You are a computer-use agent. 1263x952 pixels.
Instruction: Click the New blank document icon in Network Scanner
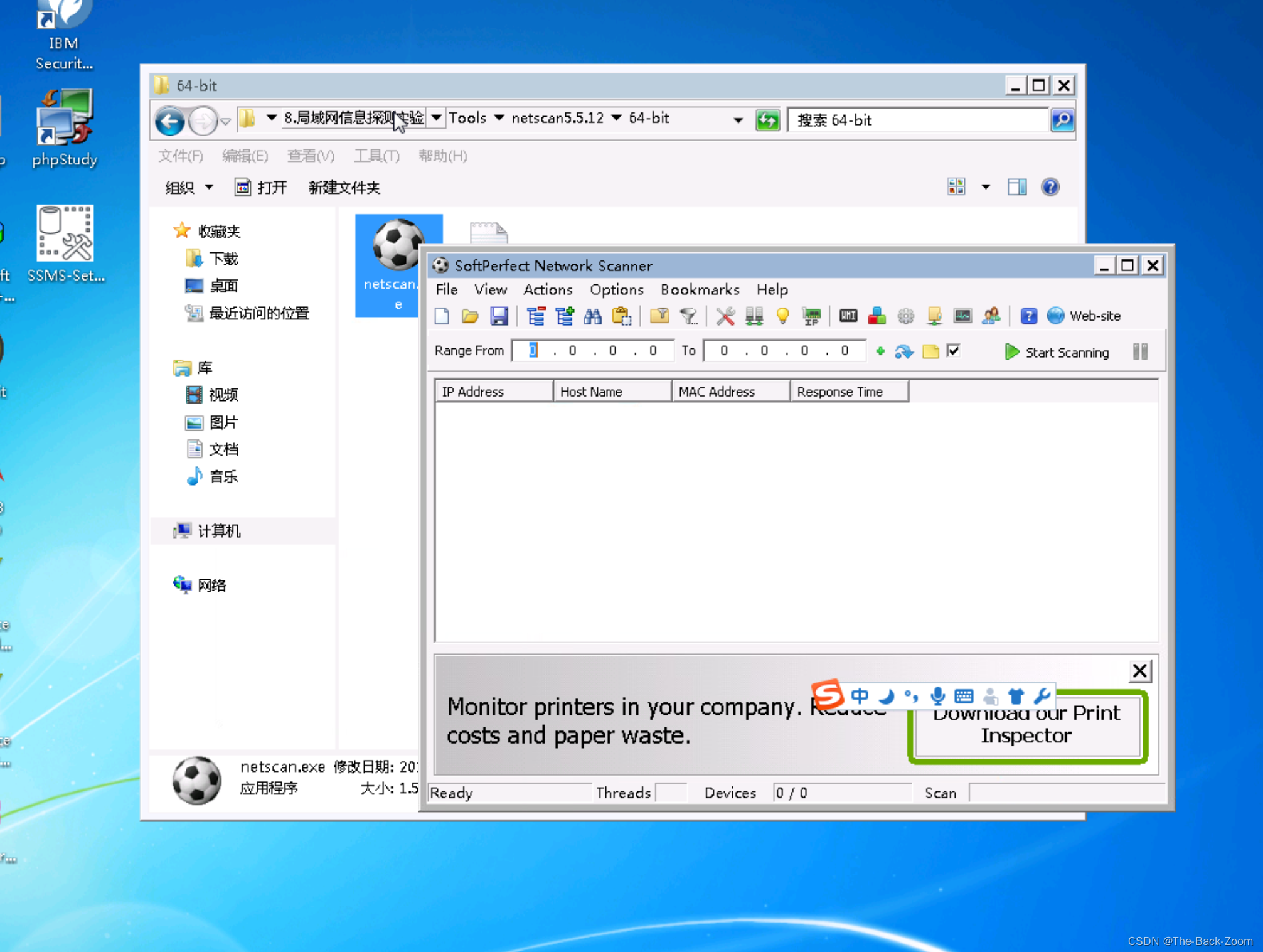pyautogui.click(x=442, y=316)
